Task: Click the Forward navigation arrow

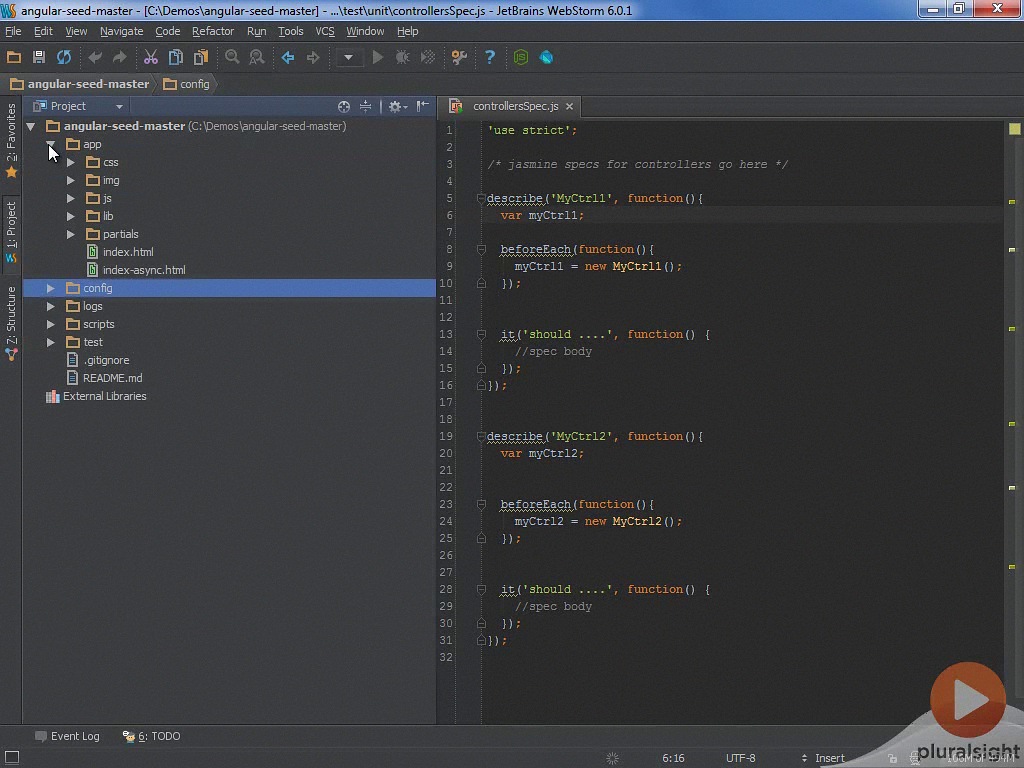Action: point(313,57)
